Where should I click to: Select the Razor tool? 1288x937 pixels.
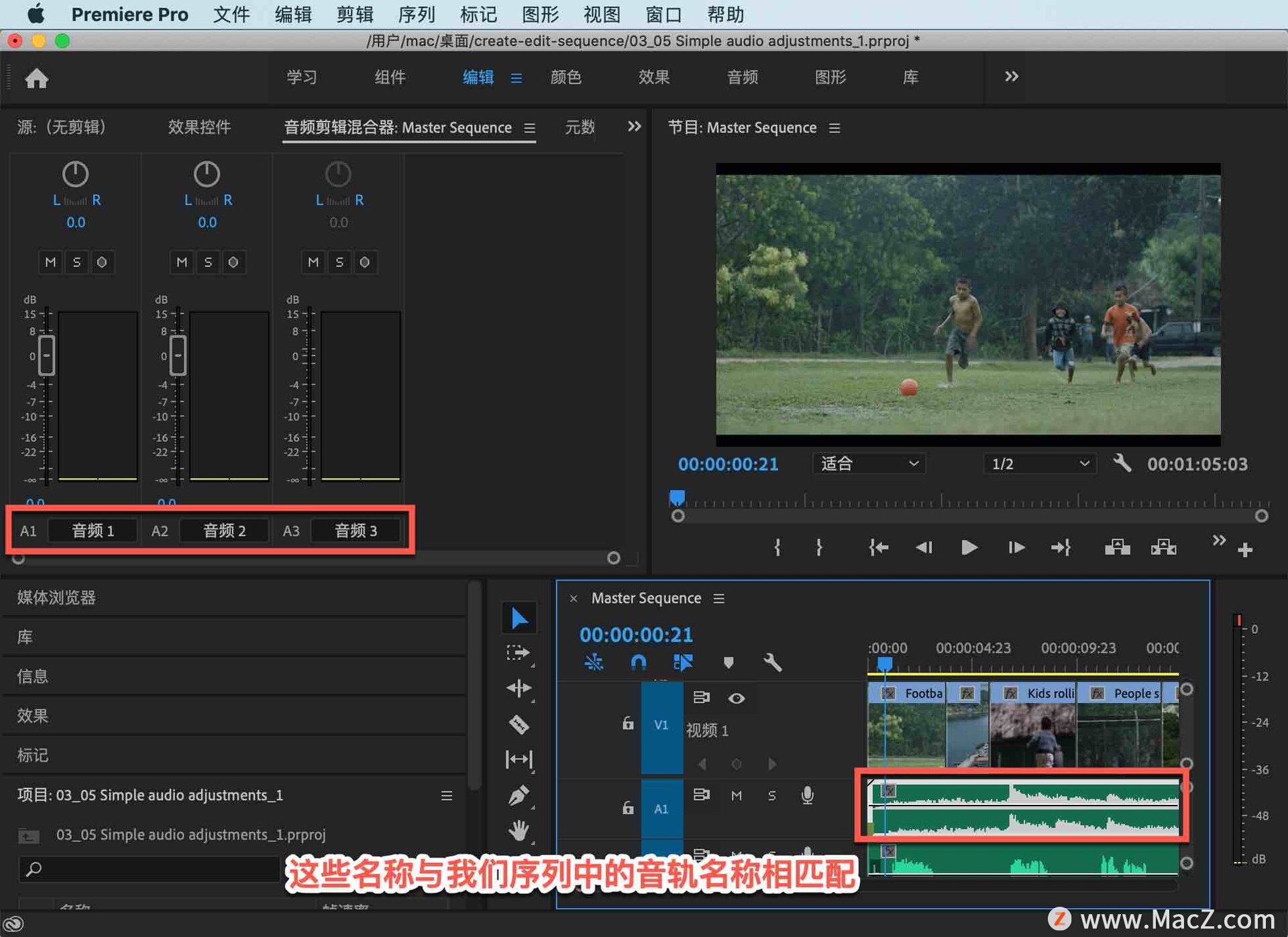click(x=519, y=724)
